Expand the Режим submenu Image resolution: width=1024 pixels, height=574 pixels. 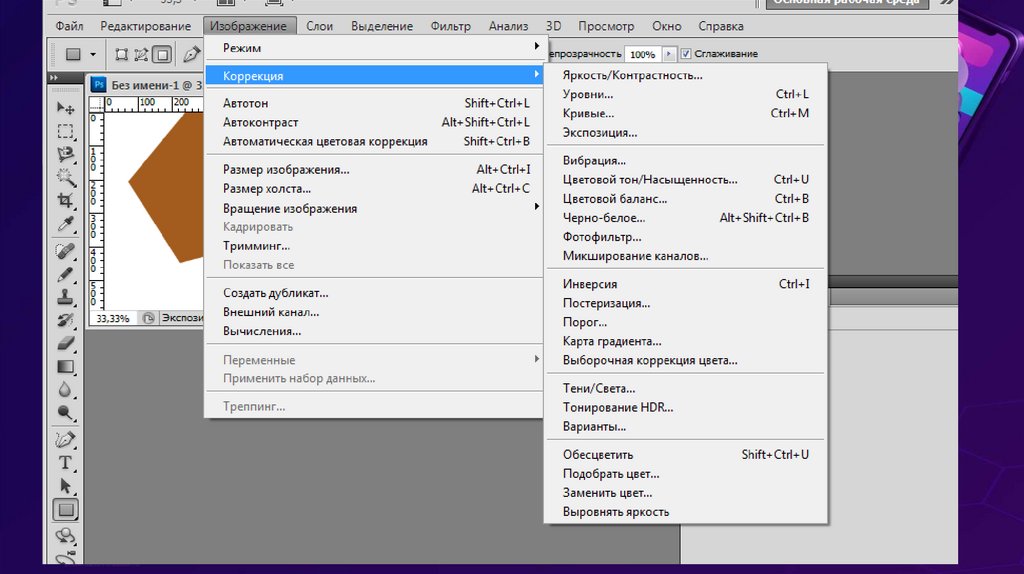click(242, 47)
